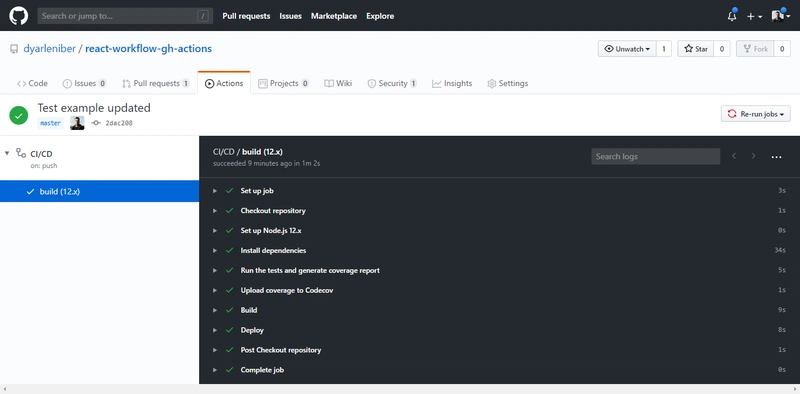
Task: Expand Run the tests and generate coverage step
Action: (215, 270)
